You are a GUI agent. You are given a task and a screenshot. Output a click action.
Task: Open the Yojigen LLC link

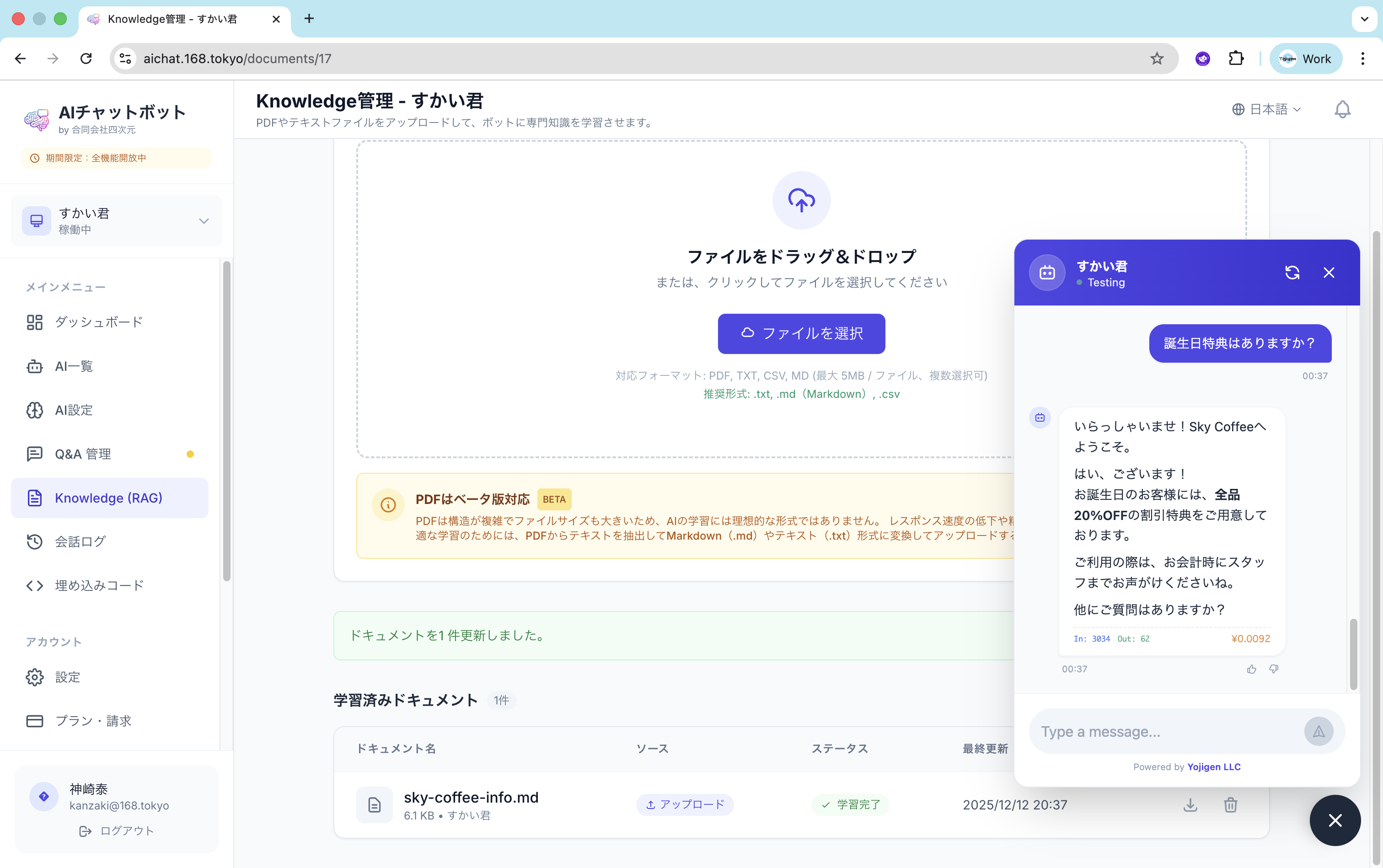pyautogui.click(x=1214, y=767)
